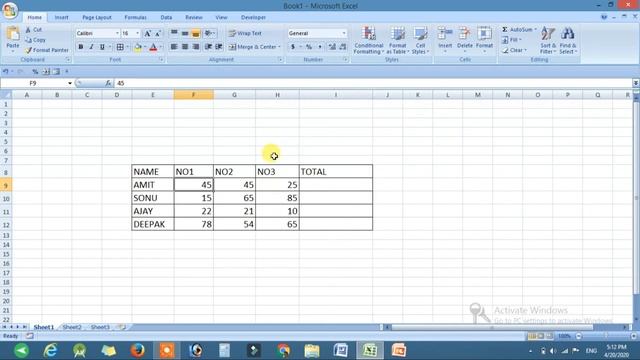The image size is (640, 360).
Task: Apply the Comma Style format
Action: (x=320, y=47)
